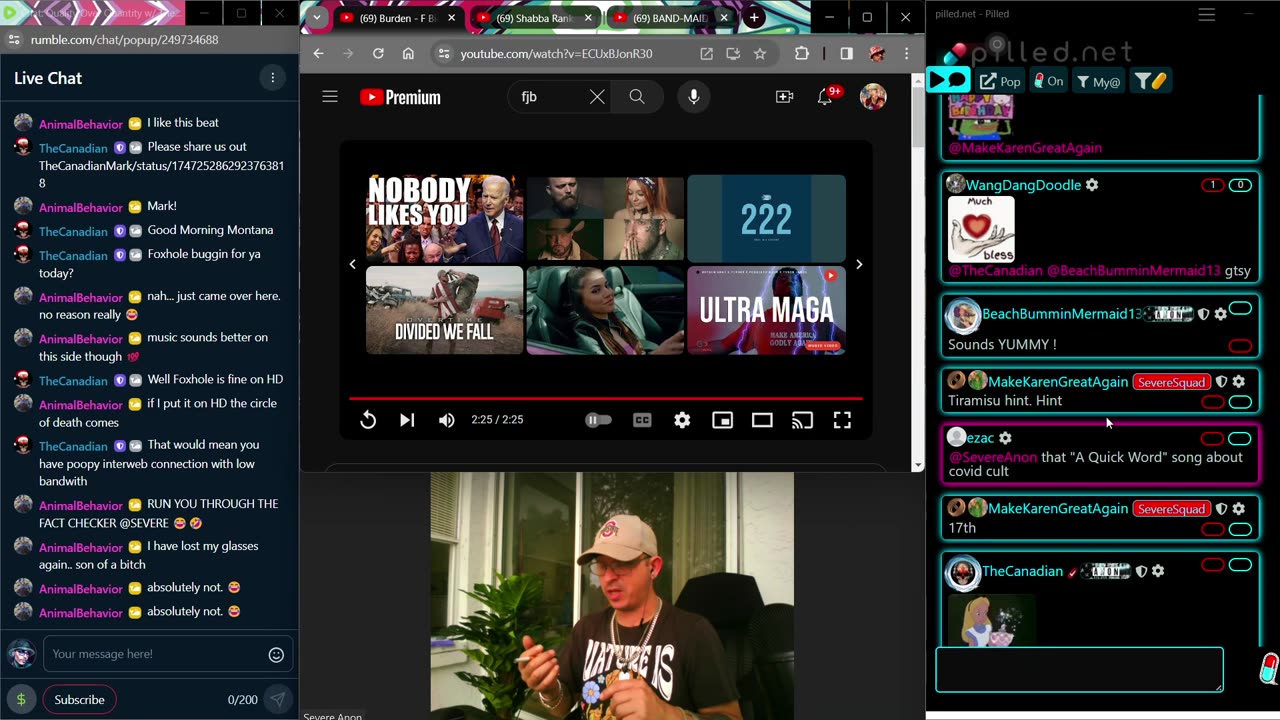Open the browser tab search dropdown
1280x720 pixels.
(317, 18)
